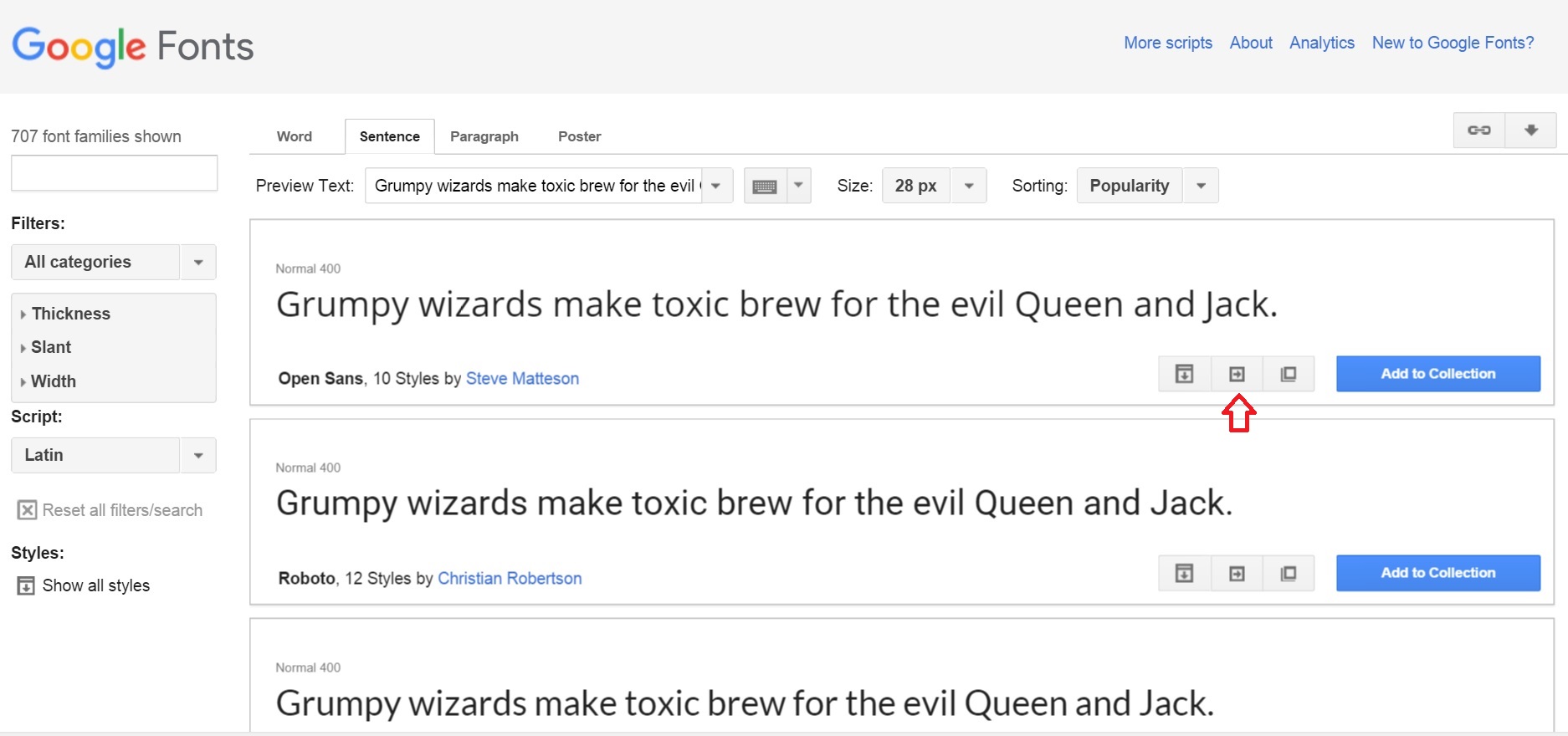Expand the Slant filter
This screenshot has width=1568, height=736.
coord(51,347)
